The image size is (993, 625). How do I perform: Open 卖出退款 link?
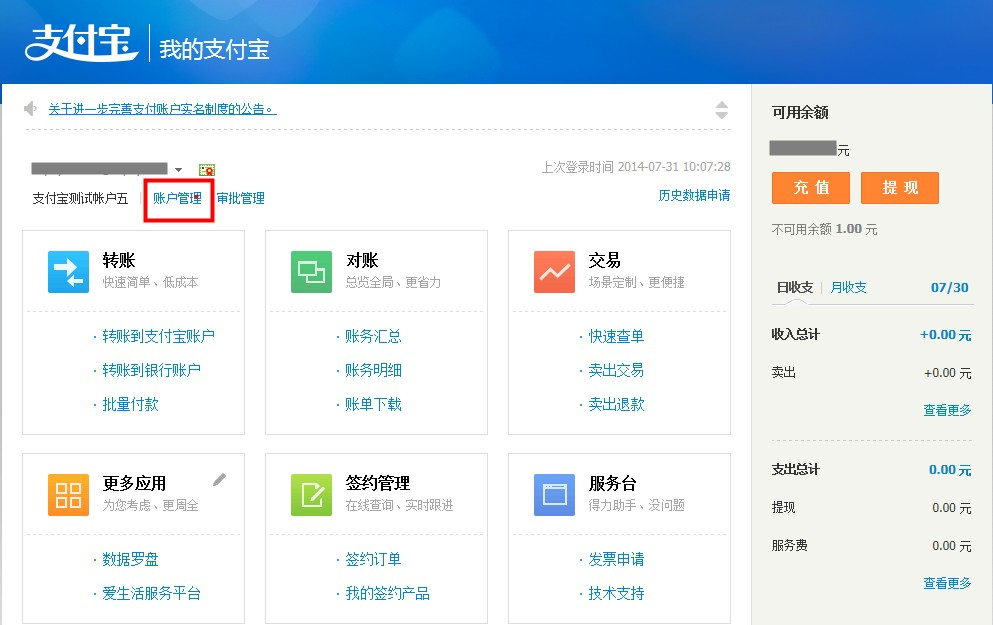coord(616,405)
